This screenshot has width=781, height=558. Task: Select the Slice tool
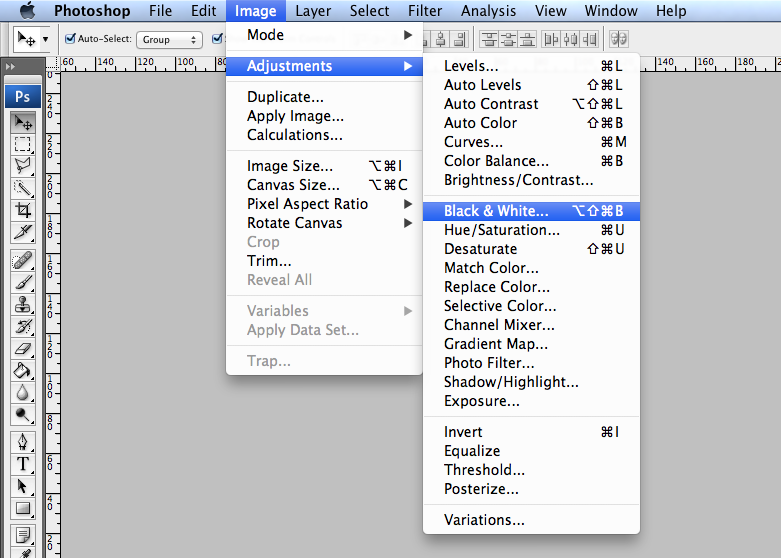pyautogui.click(x=23, y=232)
